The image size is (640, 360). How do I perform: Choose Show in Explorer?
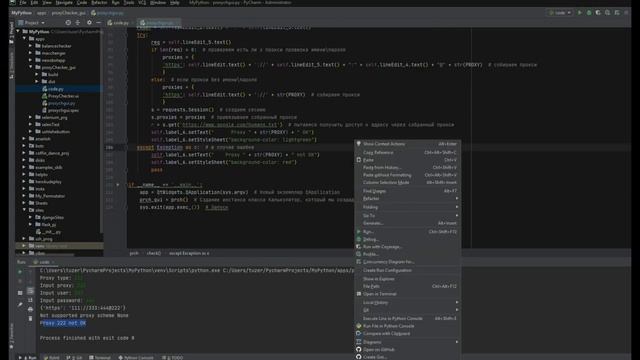pyautogui.click(x=407, y=279)
